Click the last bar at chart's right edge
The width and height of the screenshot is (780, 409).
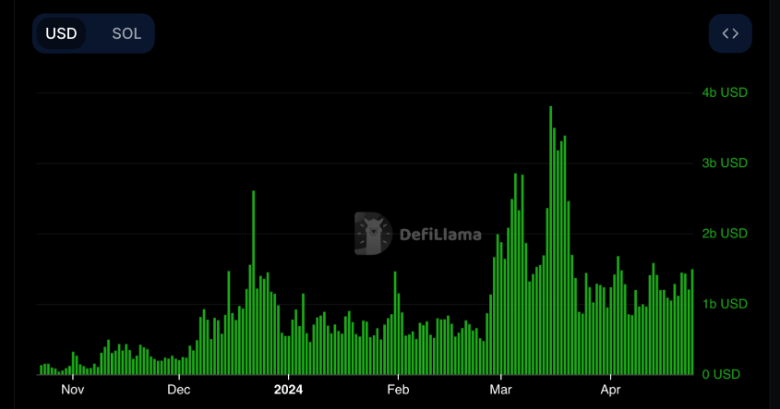pos(692,322)
